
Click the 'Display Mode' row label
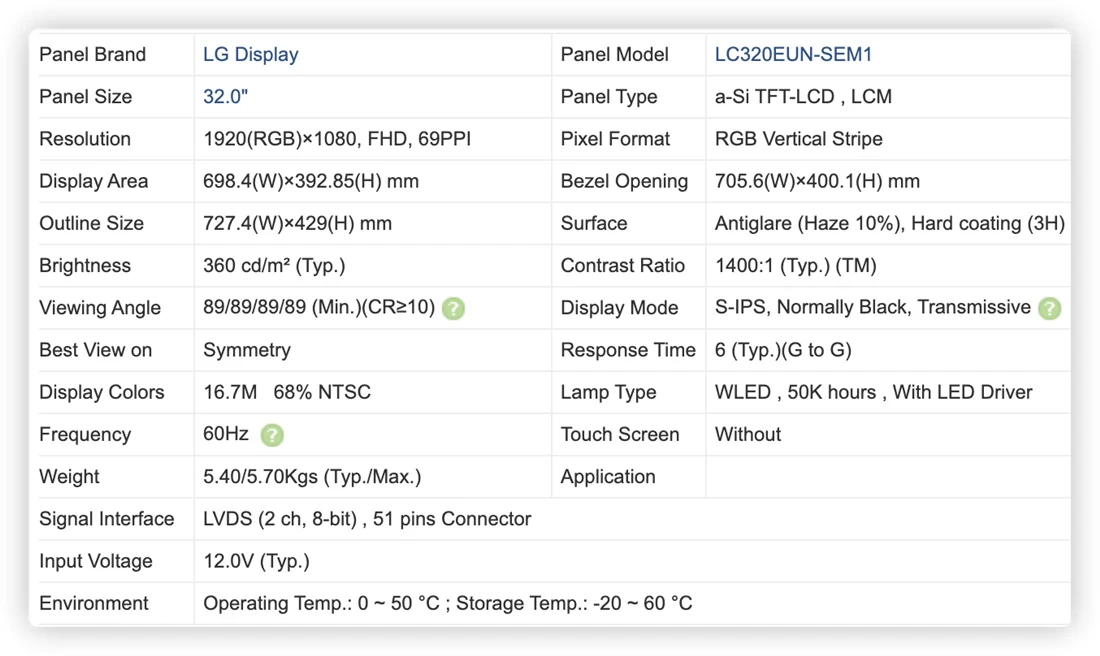(x=619, y=308)
